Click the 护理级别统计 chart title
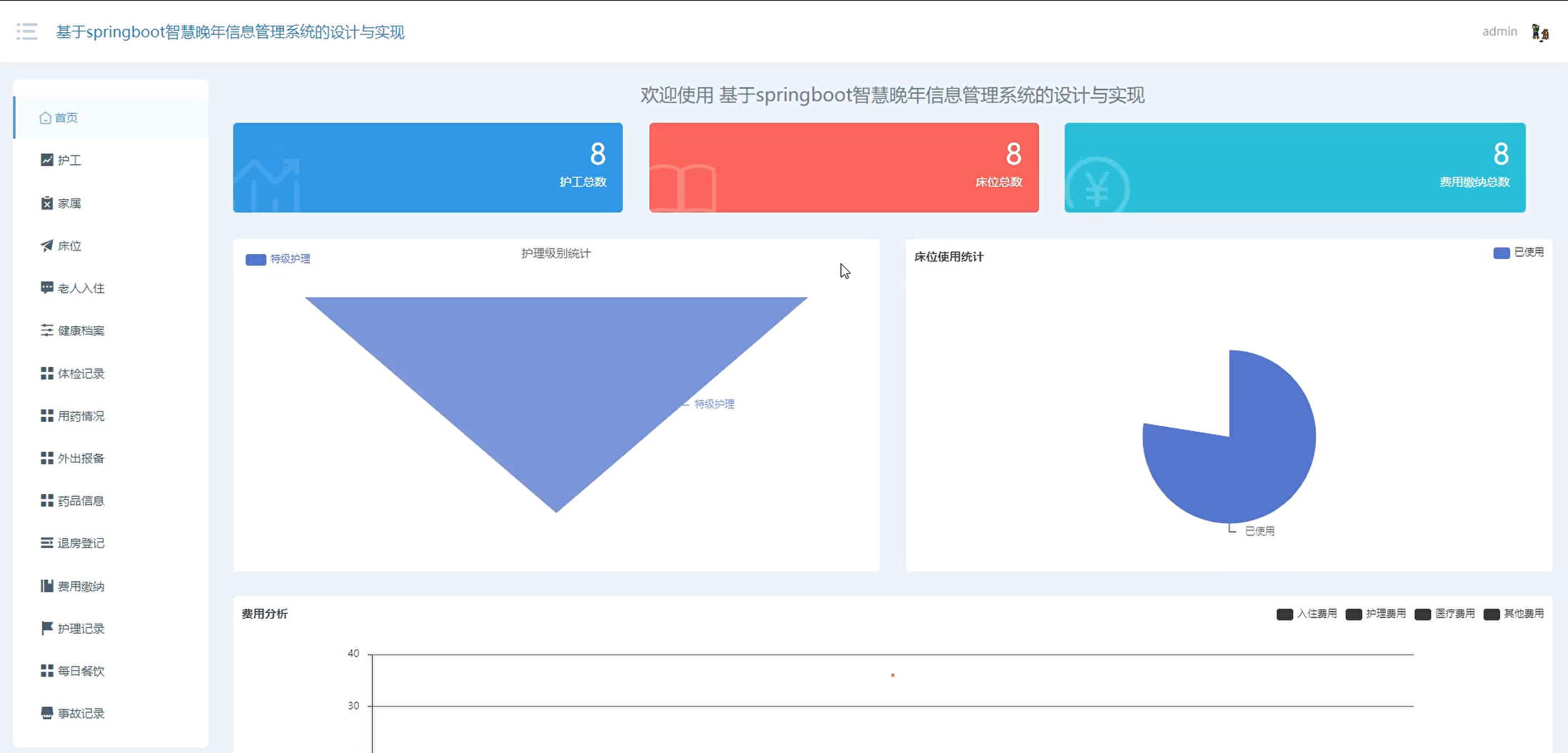Screen dimensions: 1568x753 556,253
